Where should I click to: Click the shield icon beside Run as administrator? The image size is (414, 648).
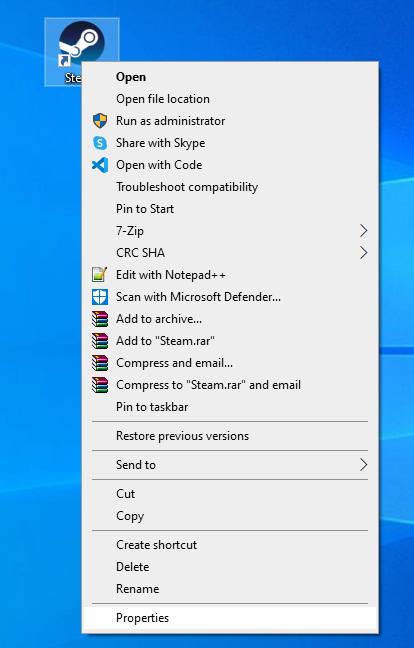(100, 121)
